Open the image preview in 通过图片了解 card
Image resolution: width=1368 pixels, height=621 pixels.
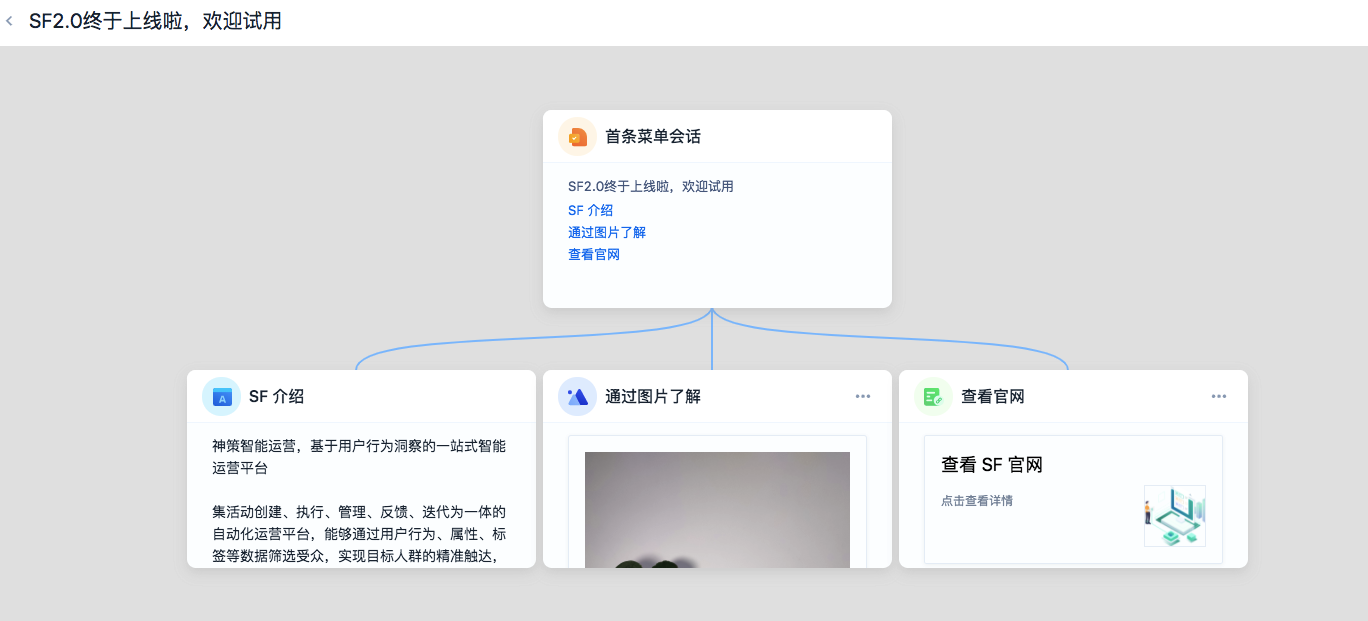point(717,510)
